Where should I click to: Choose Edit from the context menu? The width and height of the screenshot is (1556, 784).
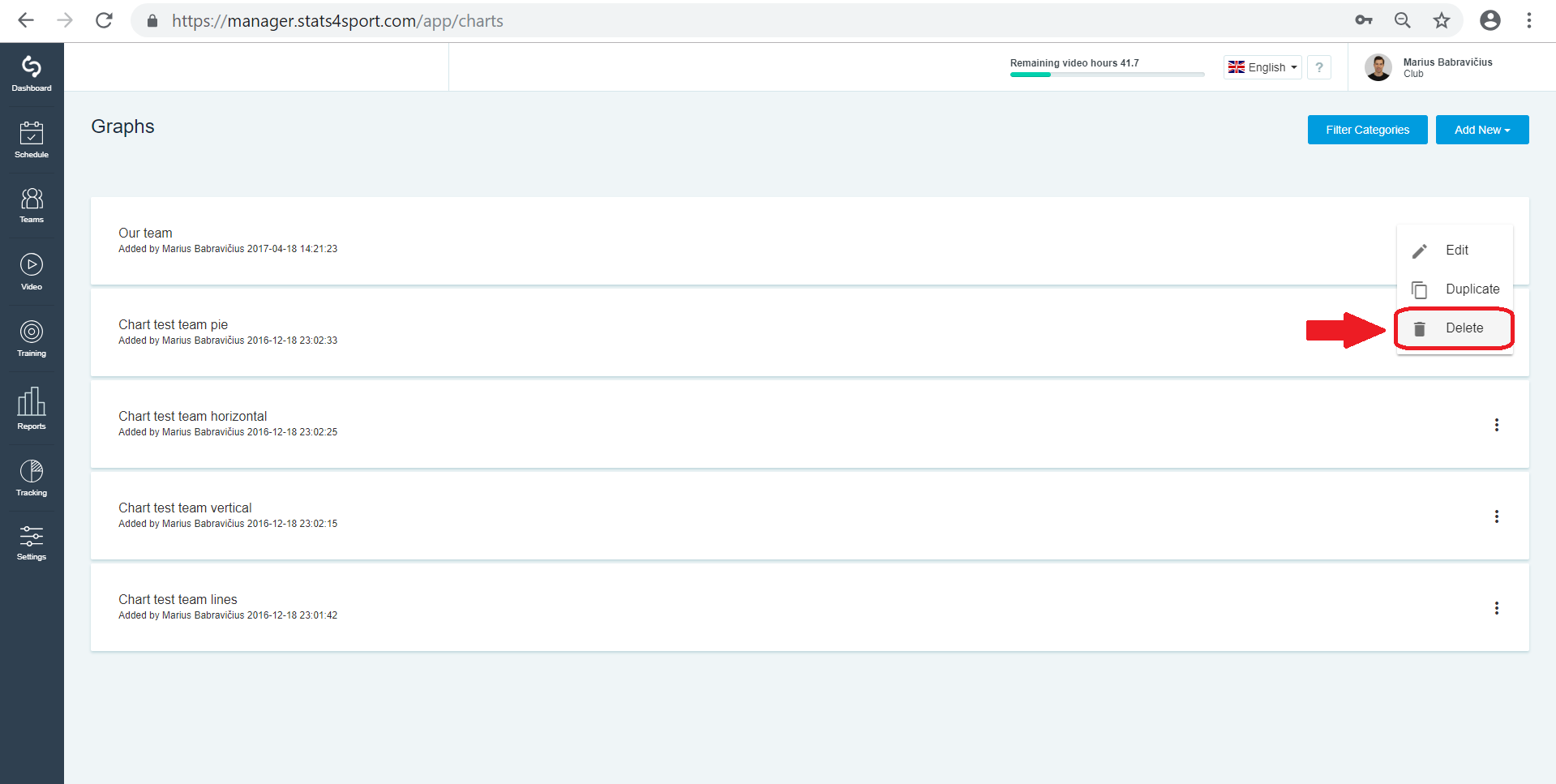[x=1455, y=251]
